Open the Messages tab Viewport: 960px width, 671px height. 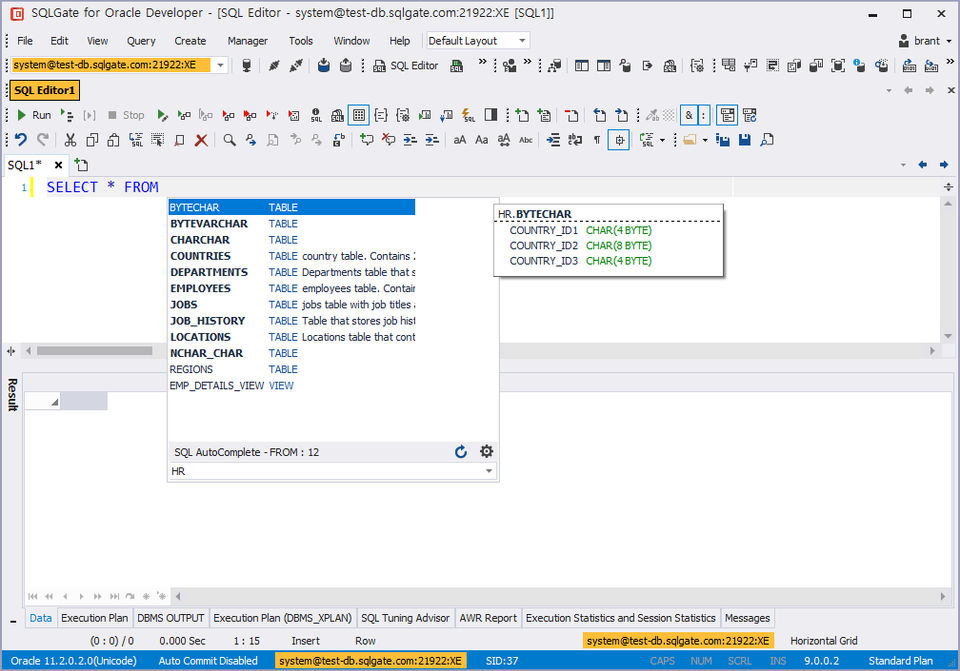click(x=747, y=618)
